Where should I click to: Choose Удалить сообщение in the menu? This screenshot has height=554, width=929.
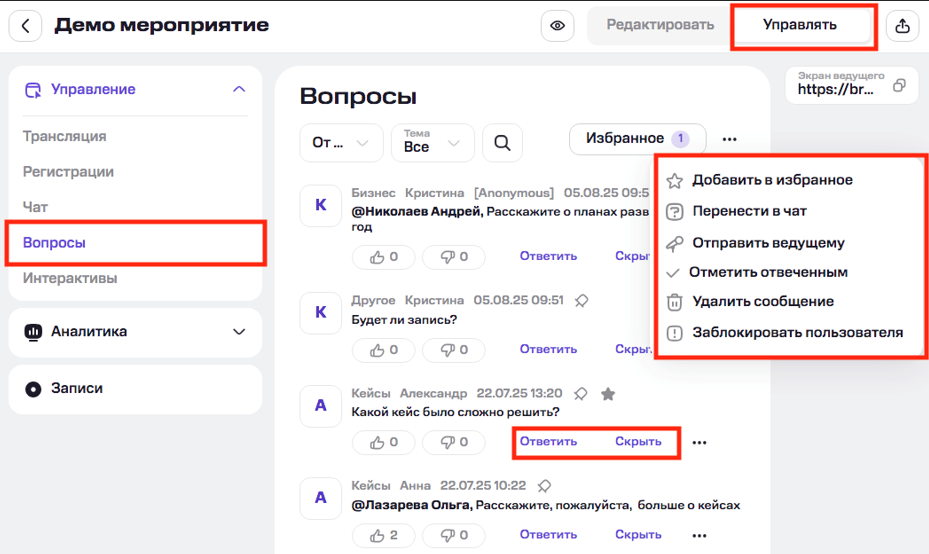click(762, 301)
